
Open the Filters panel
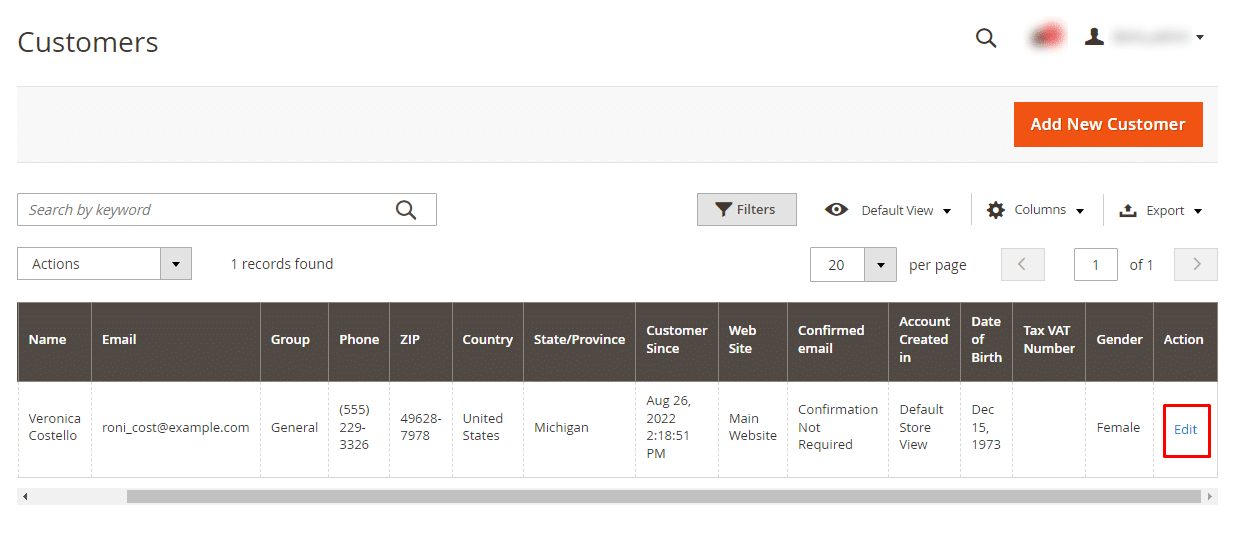(746, 210)
